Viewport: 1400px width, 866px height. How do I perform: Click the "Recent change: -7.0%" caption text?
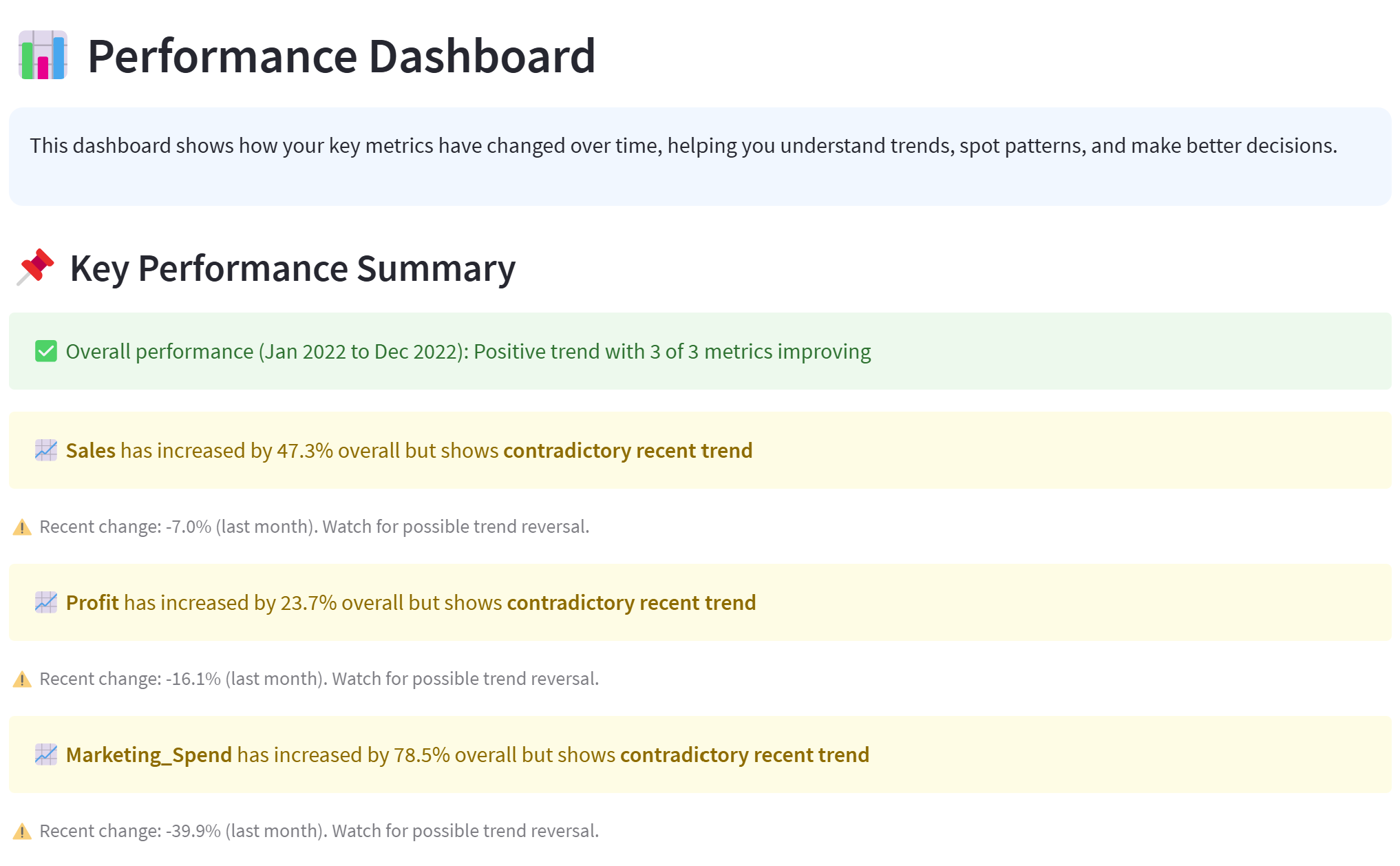click(314, 527)
